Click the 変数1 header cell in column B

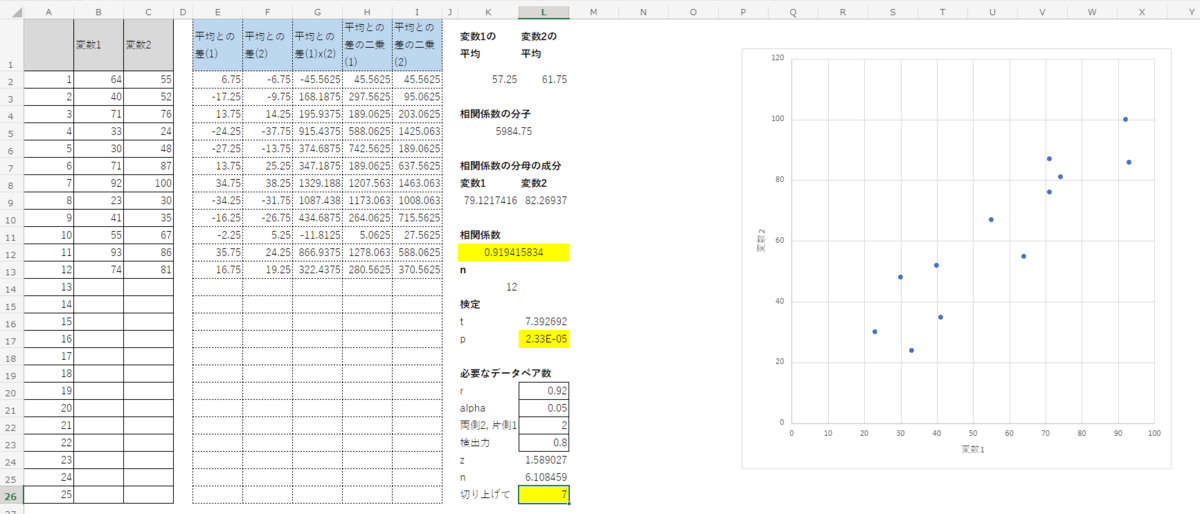click(98, 46)
